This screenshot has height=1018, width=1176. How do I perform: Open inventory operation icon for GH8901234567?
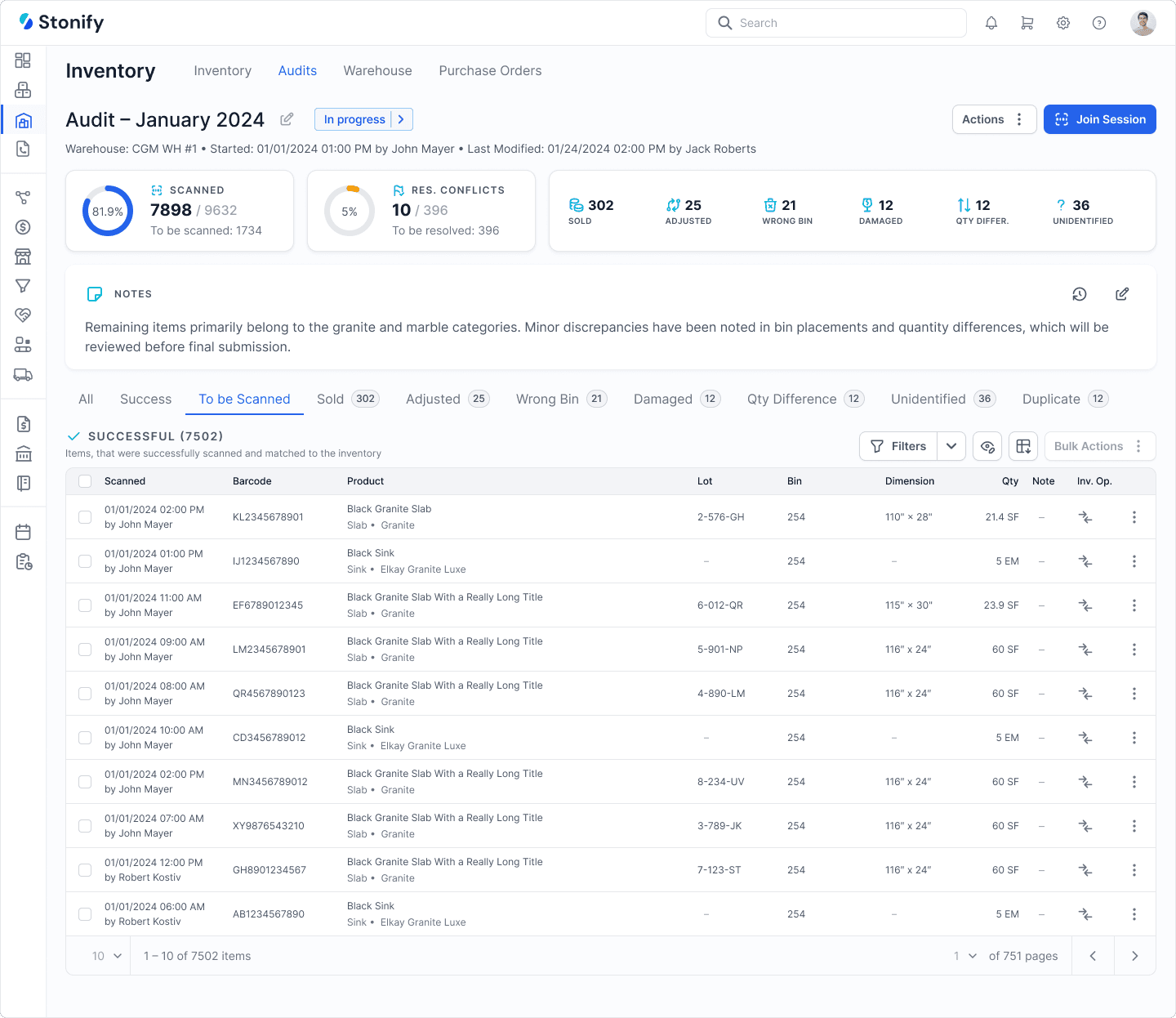pos(1085,870)
